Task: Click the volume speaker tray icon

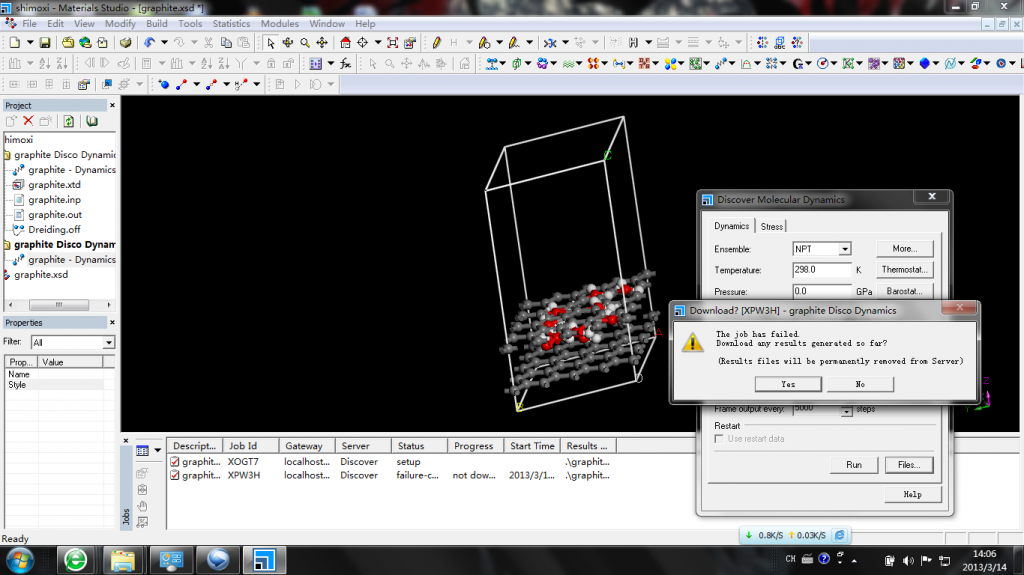Action: (x=908, y=560)
